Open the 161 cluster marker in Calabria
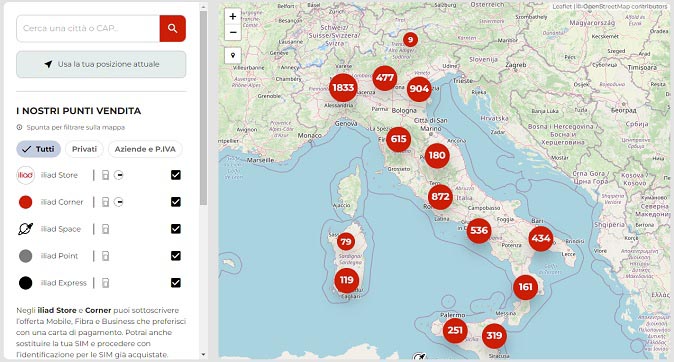This screenshot has width=674, height=362. [x=525, y=287]
